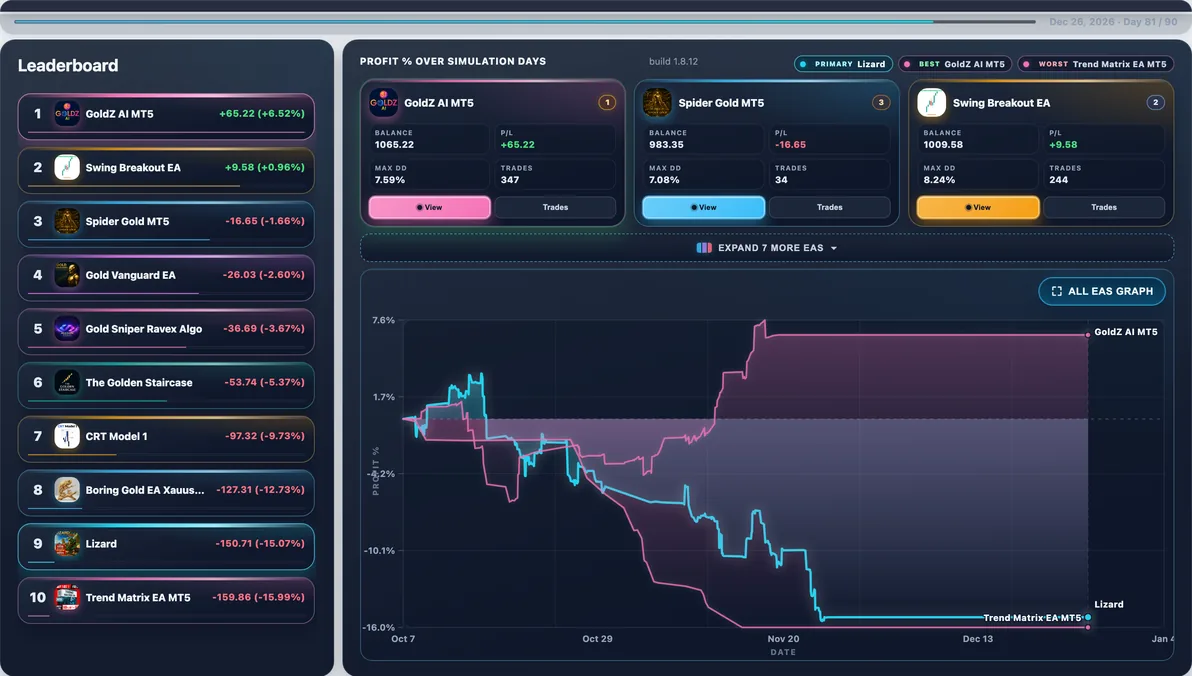This screenshot has height=676, width=1192.
Task: Click CRT Model 1 icon
Action: coord(67,436)
